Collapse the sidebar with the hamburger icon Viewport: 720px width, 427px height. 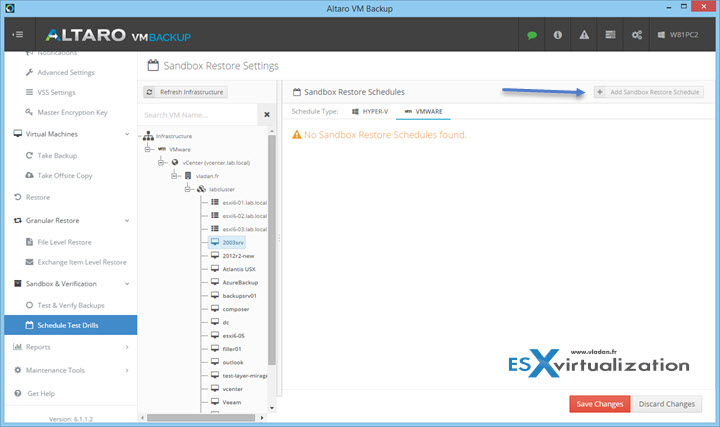[x=18, y=34]
